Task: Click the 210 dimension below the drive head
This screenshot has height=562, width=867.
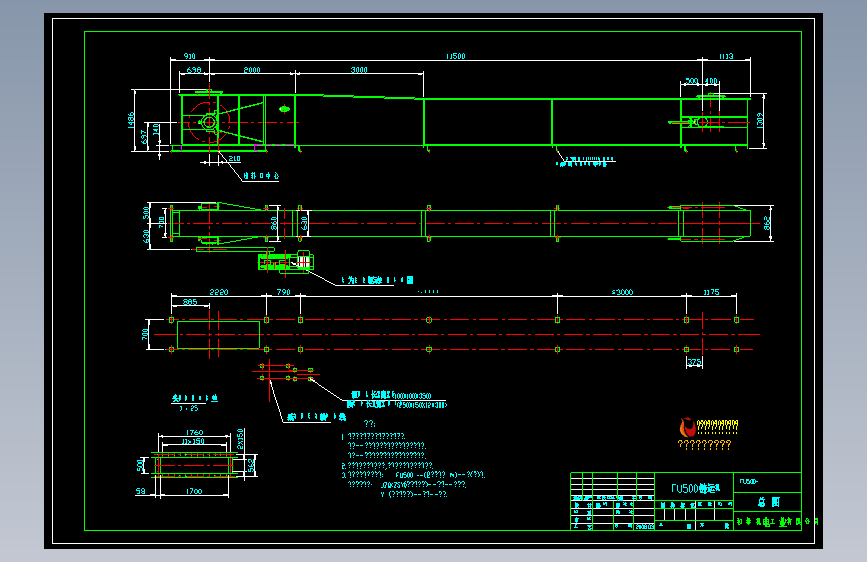Action: [234, 159]
